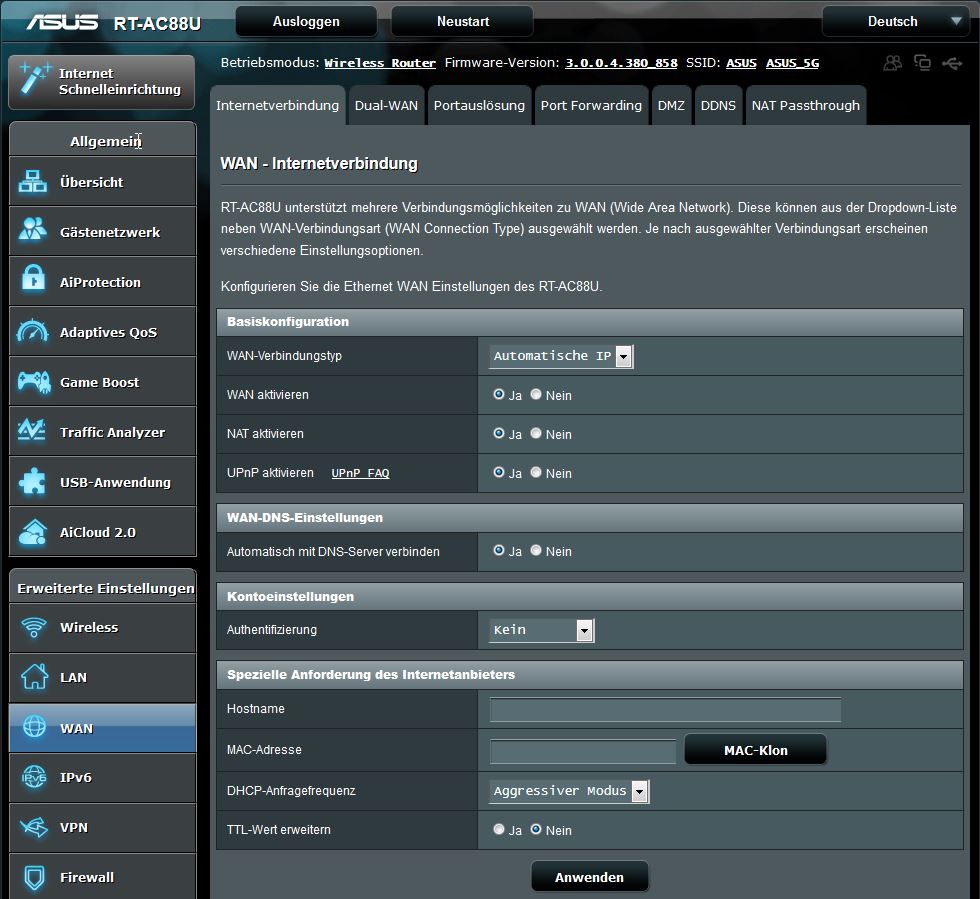Click the Neustart button
Screen dimensions: 980x899
click(462, 21)
